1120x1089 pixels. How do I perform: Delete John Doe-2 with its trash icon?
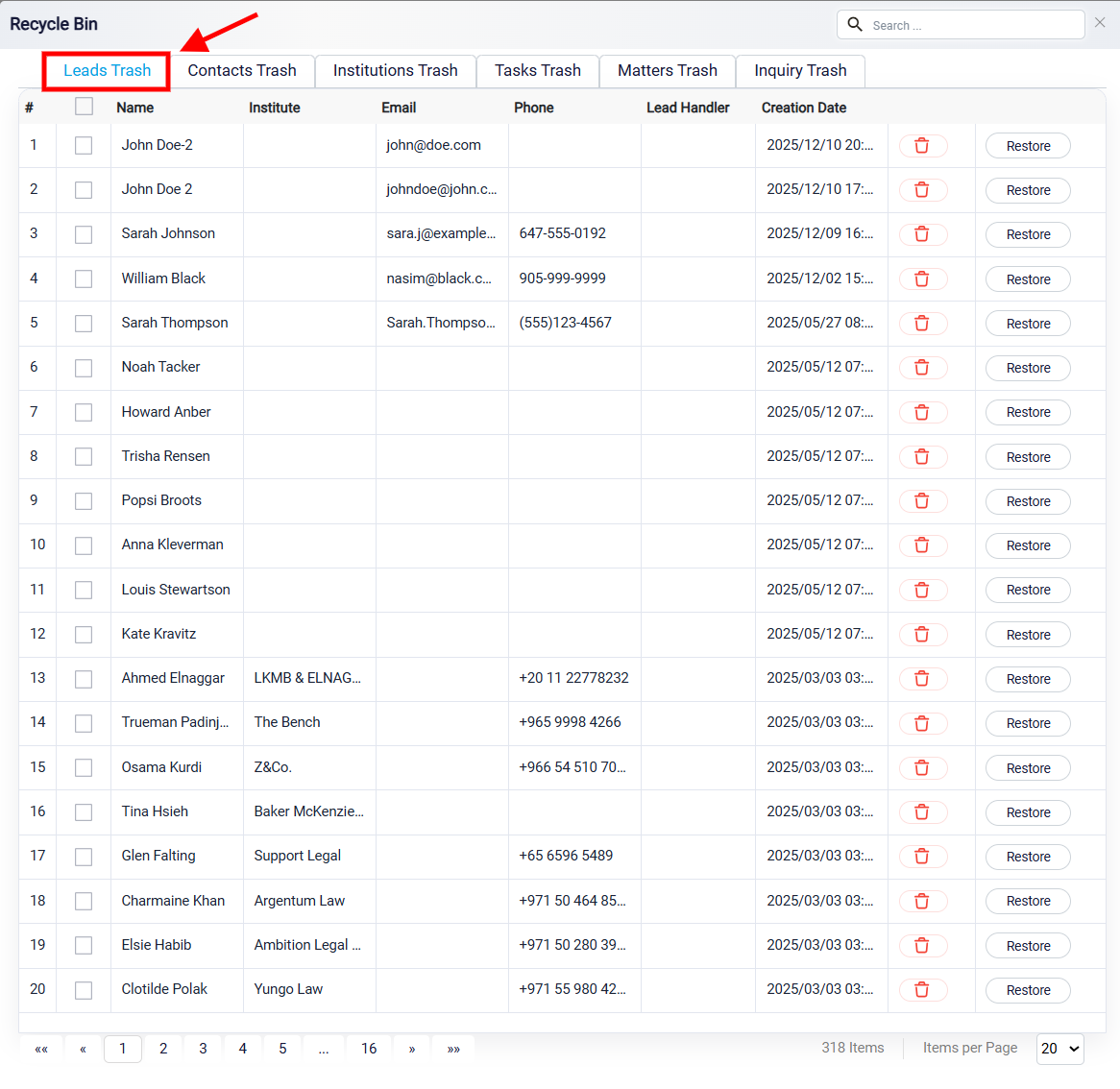(922, 146)
